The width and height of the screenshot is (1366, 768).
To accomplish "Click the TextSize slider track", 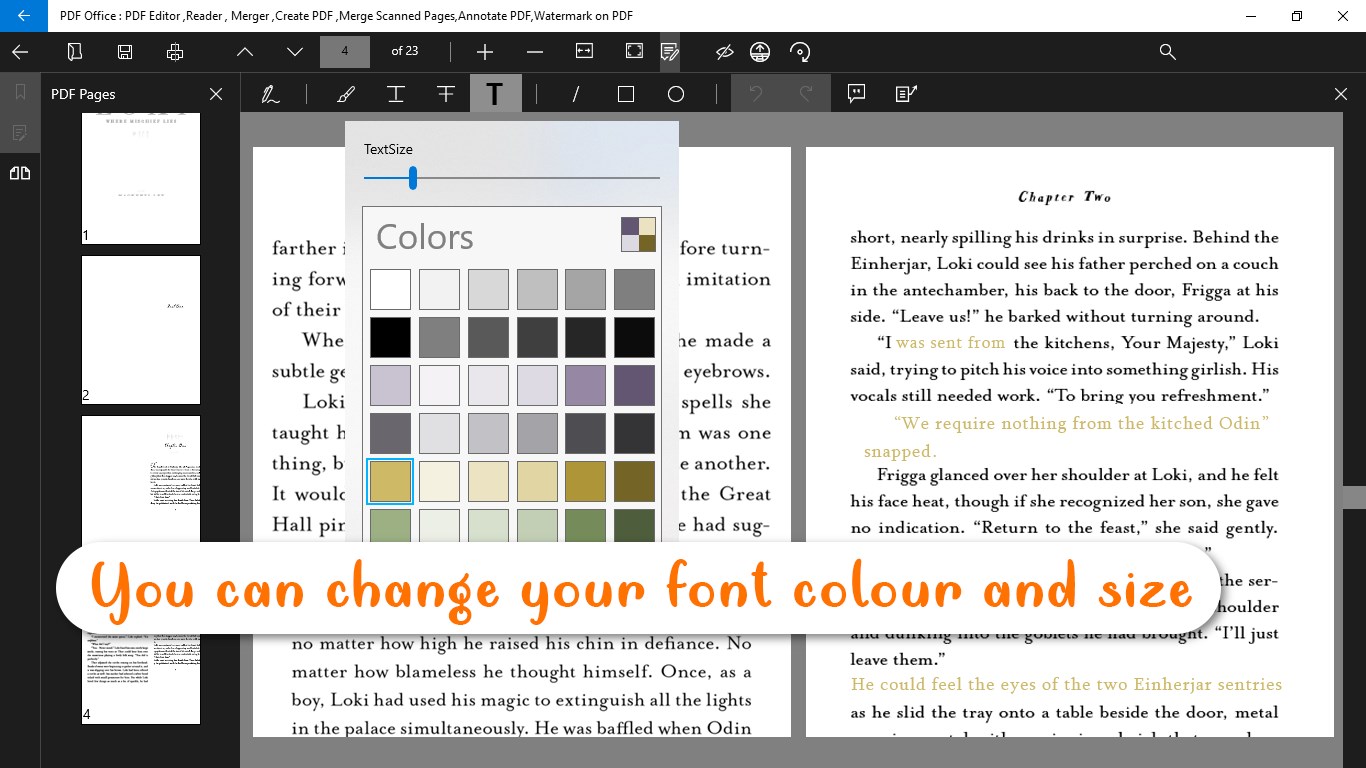I will (512, 178).
